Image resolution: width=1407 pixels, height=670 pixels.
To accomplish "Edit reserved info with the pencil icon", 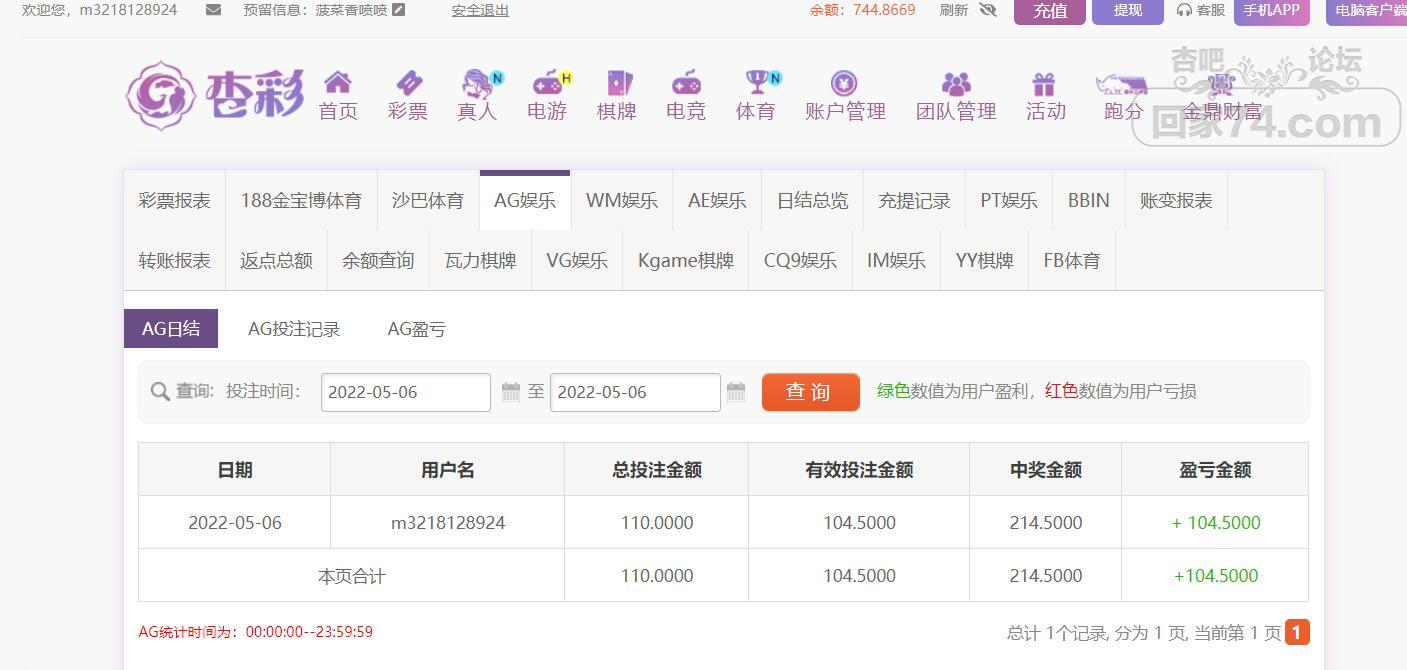I will click(x=399, y=10).
